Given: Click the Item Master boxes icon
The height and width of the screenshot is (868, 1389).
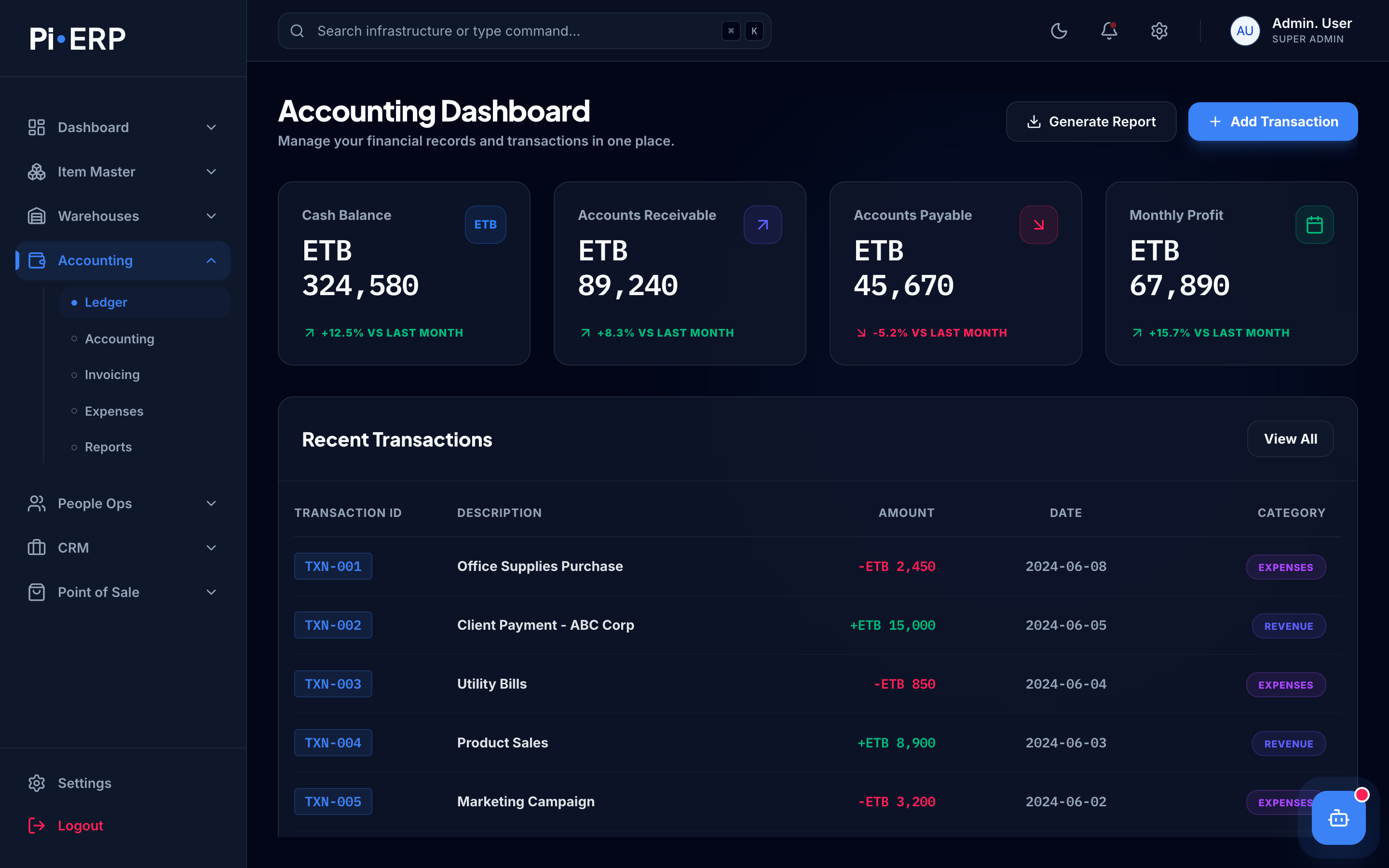Looking at the screenshot, I should 37,172.
